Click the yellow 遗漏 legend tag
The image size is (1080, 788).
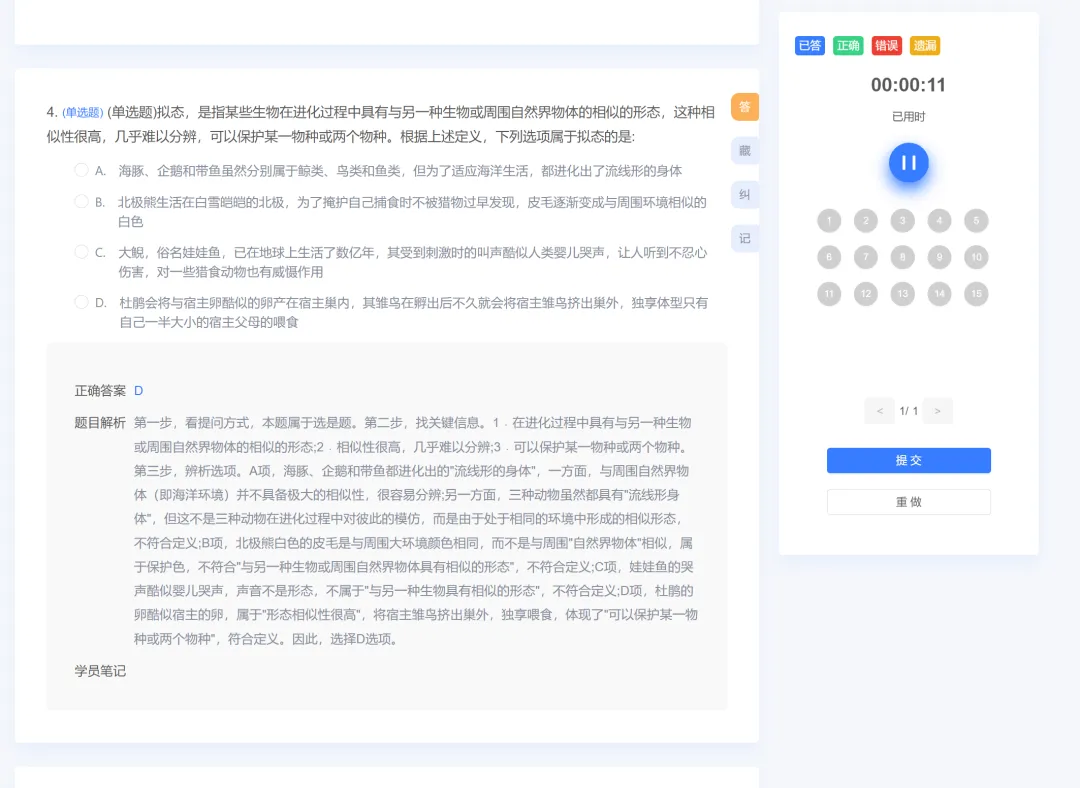coord(925,45)
